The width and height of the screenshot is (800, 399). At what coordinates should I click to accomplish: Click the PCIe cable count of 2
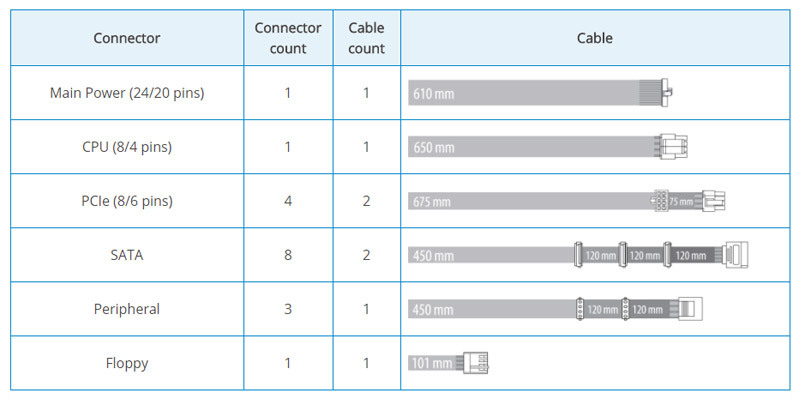coord(366,201)
